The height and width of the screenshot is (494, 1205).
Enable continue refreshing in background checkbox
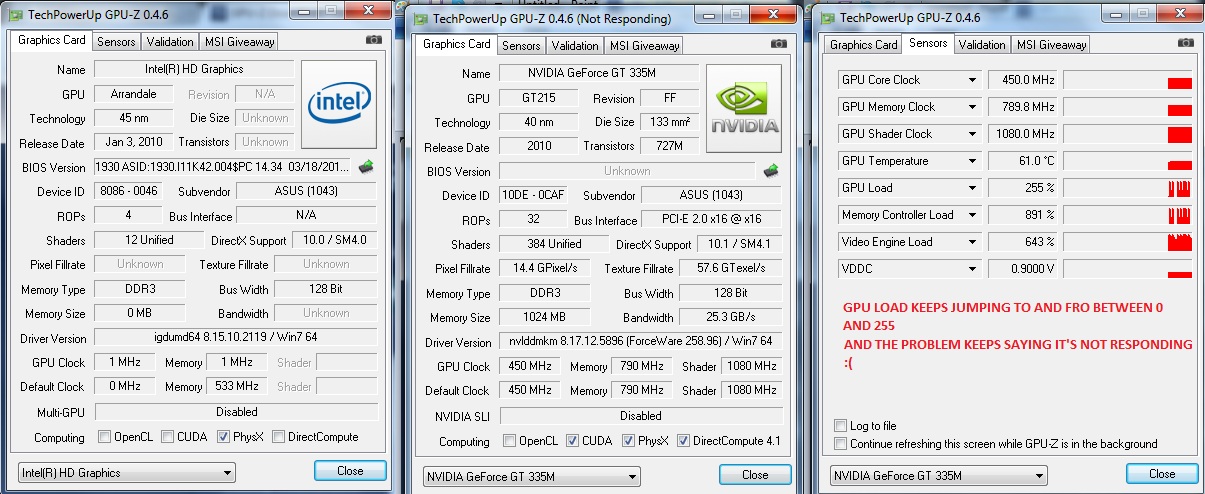[x=841, y=443]
